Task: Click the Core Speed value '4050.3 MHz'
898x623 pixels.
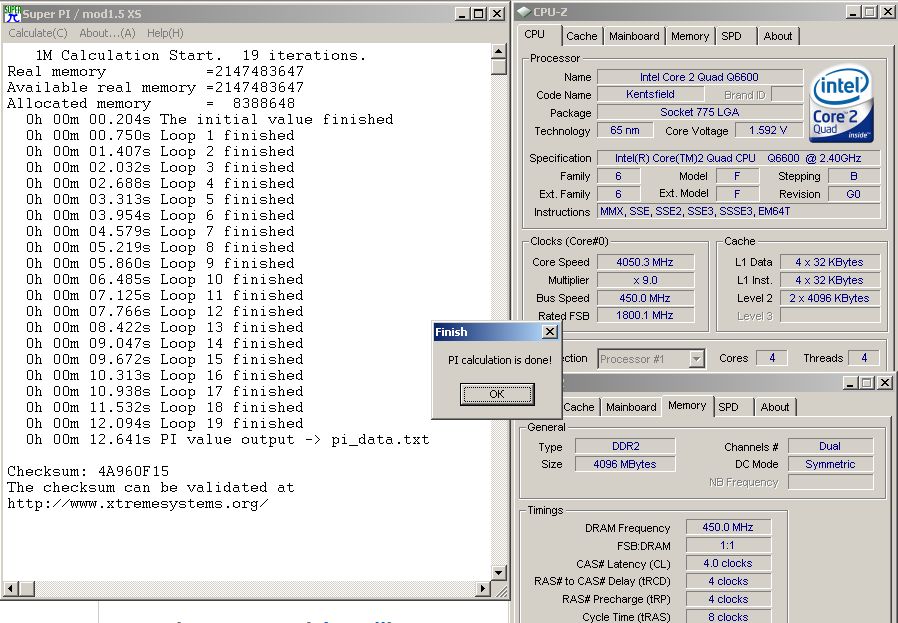Action: [645, 262]
